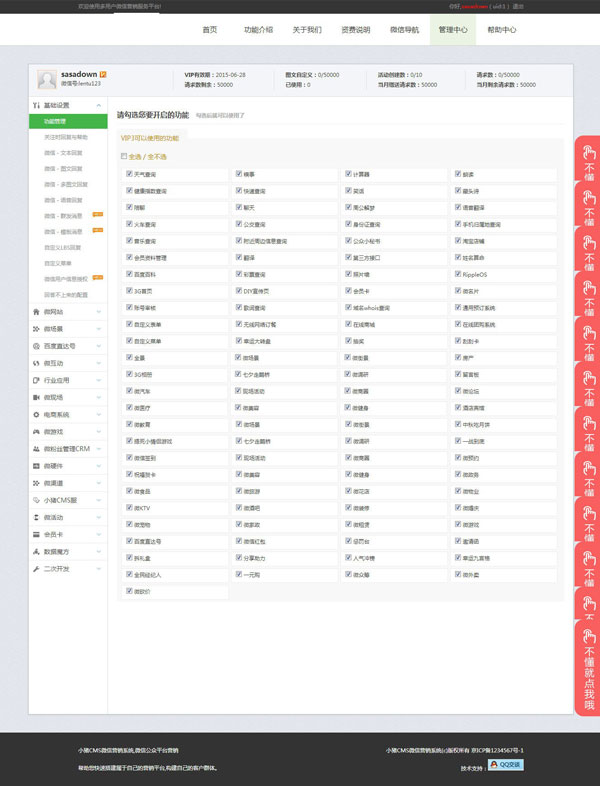Screen dimensions: 600x786
Task: Uncheck the RippleOS checkbox
Action: click(x=458, y=274)
